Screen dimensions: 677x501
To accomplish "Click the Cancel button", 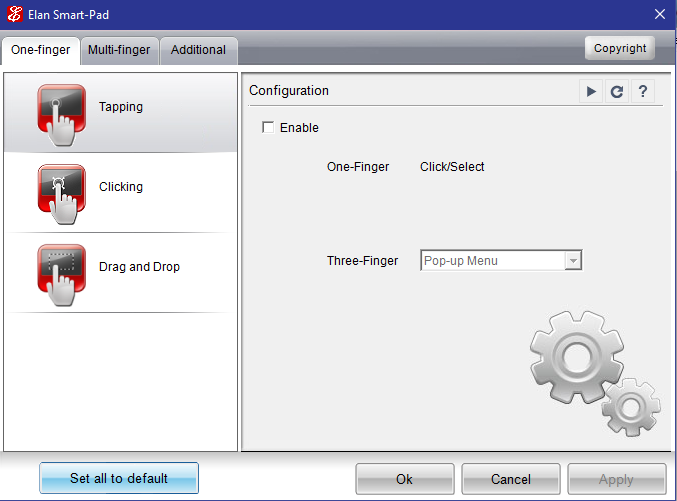I will 511,479.
